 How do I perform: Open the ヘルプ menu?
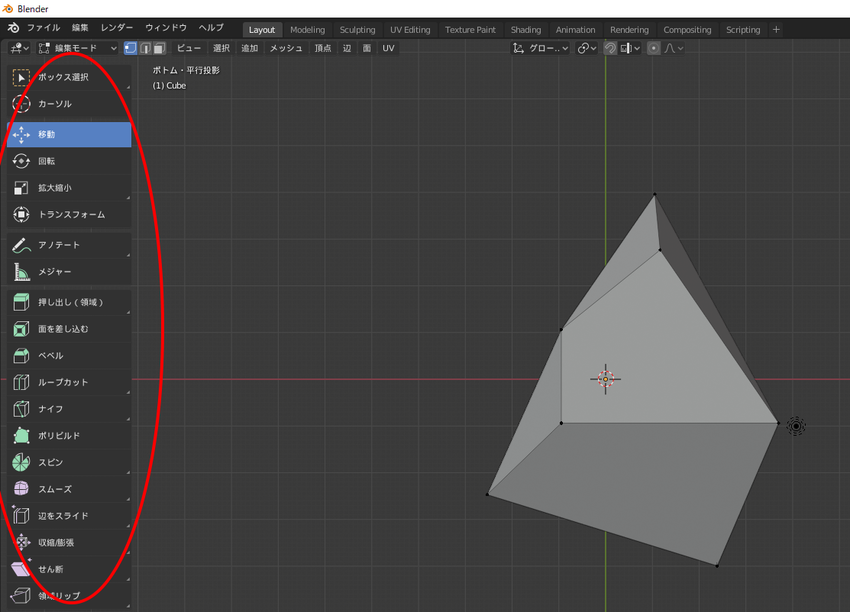point(211,28)
